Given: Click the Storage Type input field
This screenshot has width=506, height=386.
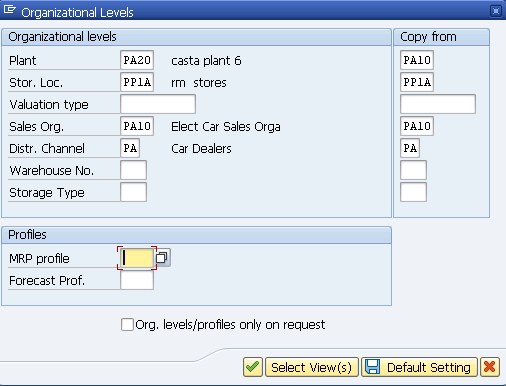Looking at the screenshot, I should pos(133,192).
